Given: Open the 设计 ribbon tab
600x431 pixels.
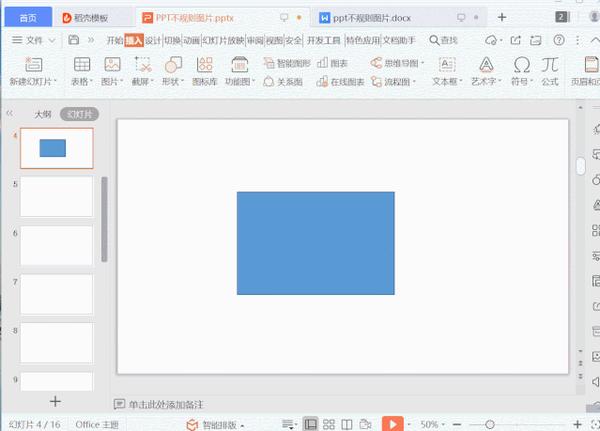Looking at the screenshot, I should (153, 40).
